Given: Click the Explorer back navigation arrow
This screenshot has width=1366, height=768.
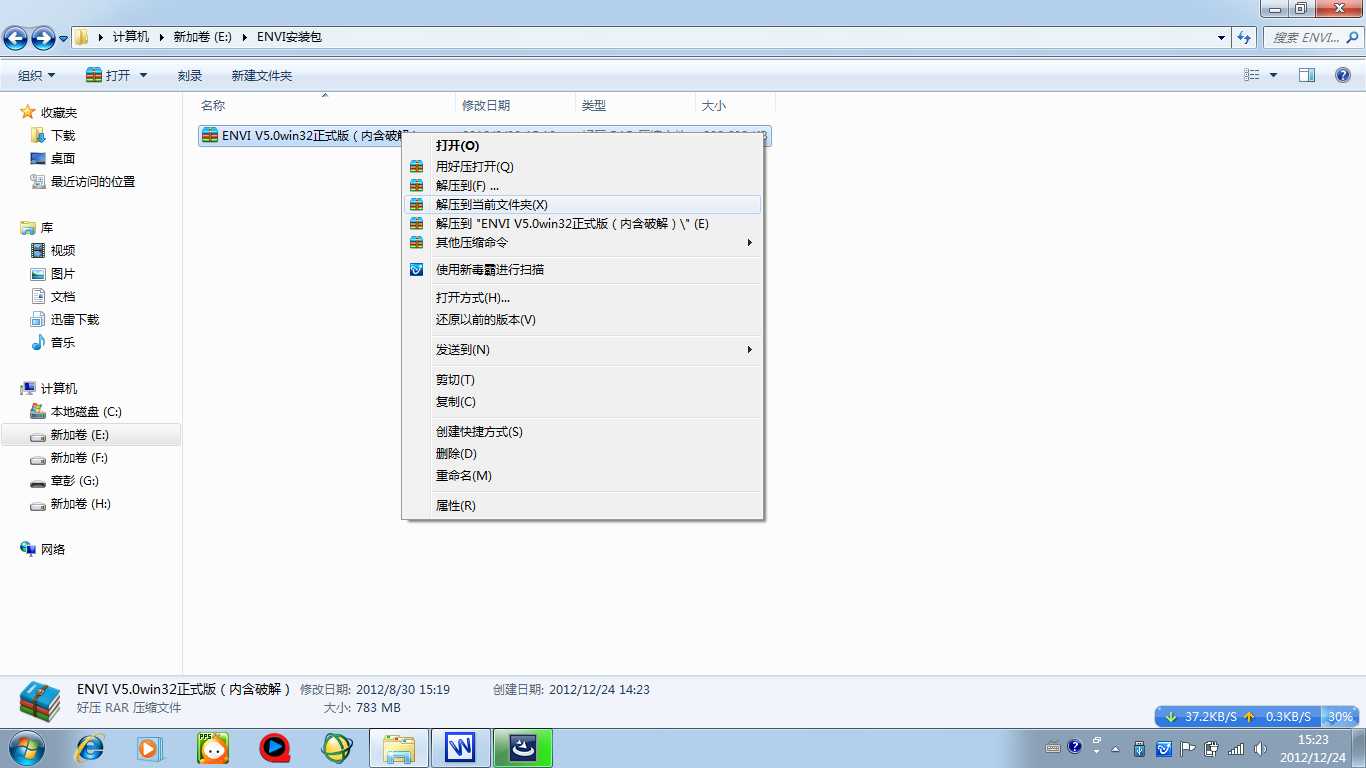Looking at the screenshot, I should (15, 38).
